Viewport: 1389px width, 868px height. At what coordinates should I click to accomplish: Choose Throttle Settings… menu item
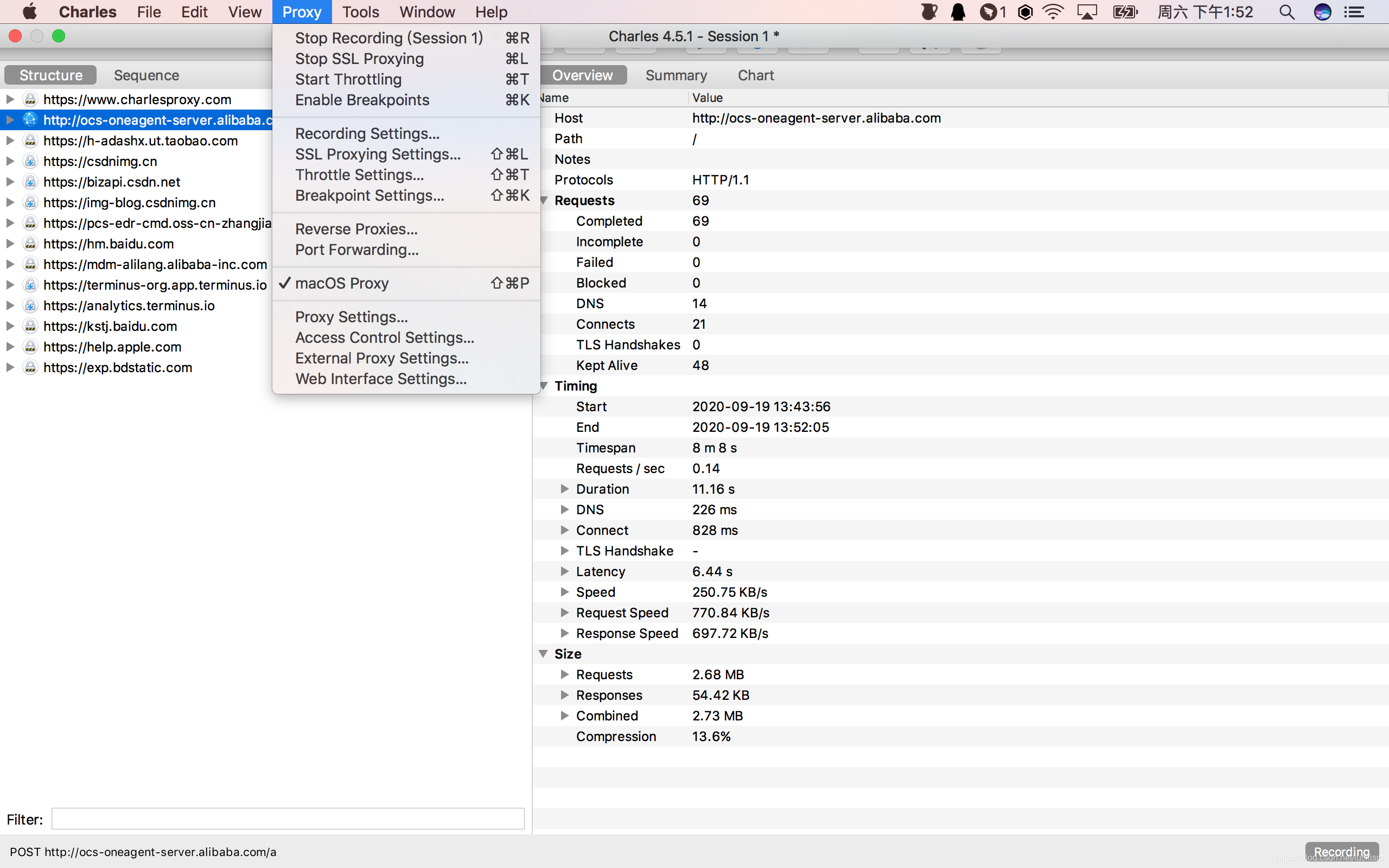point(406,175)
